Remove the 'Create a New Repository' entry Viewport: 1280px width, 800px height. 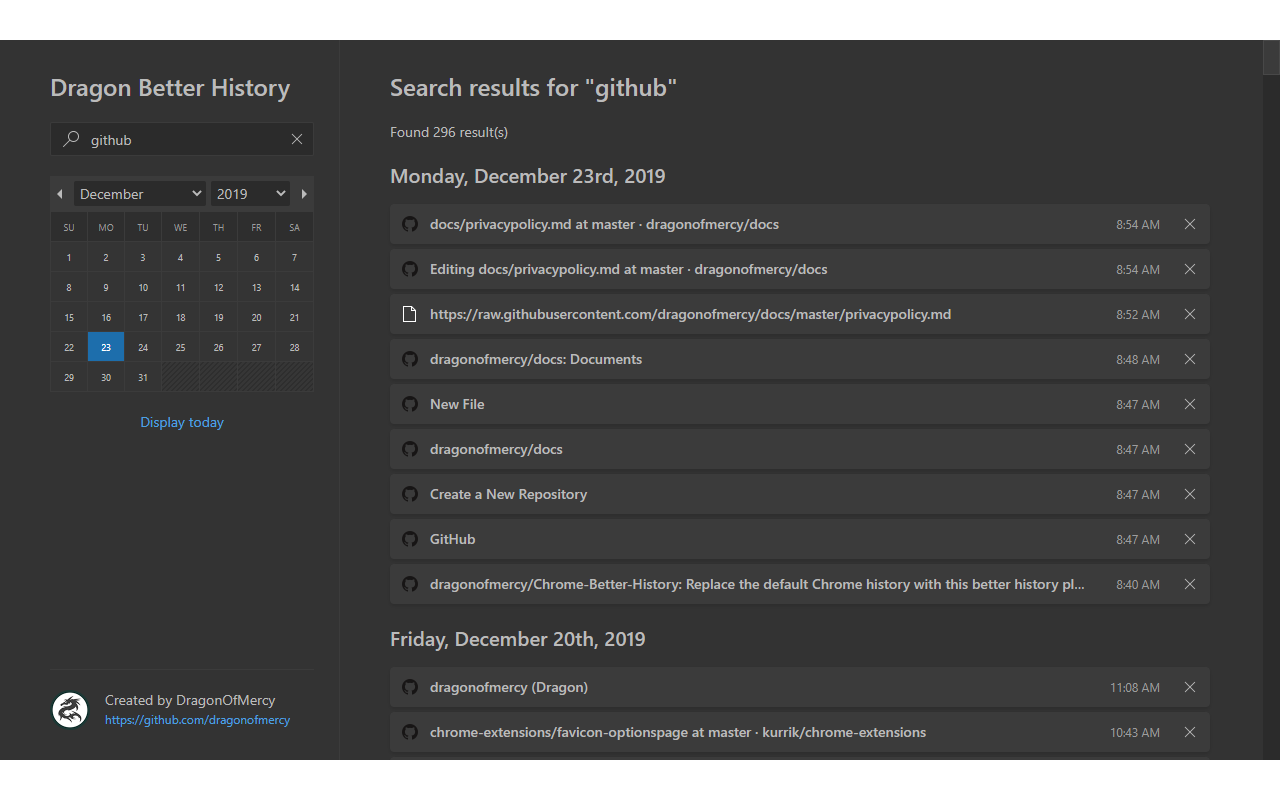coord(1190,494)
